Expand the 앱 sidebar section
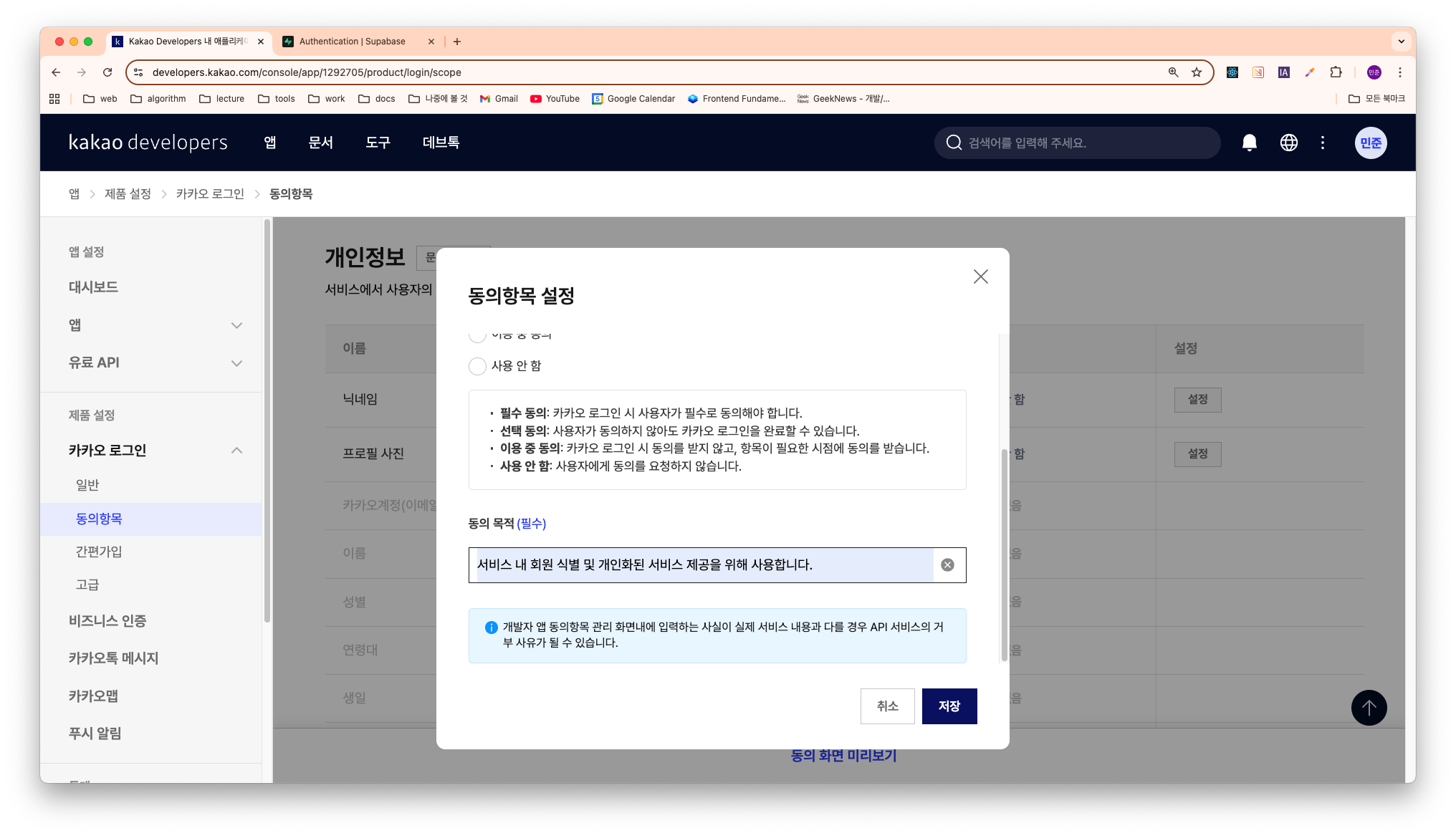This screenshot has width=1456, height=836. tap(236, 325)
